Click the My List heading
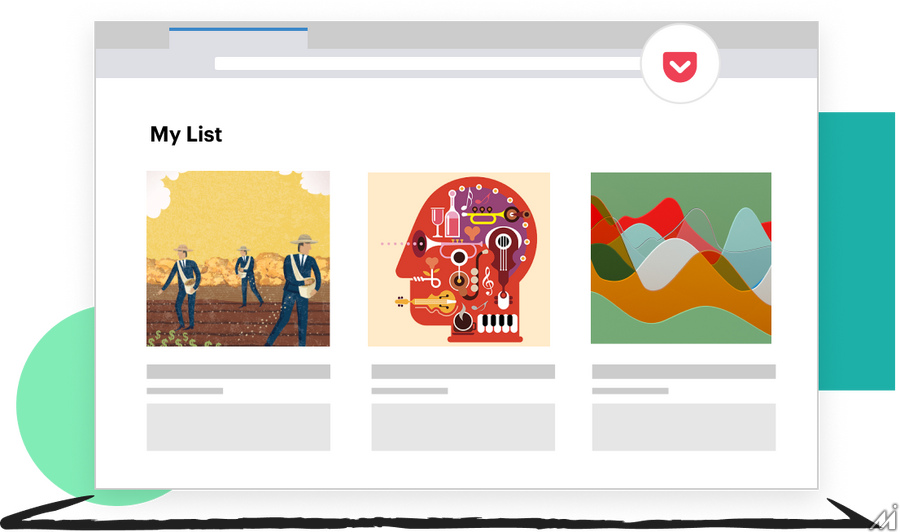Image resolution: width=900 pixels, height=532 pixels. point(186,134)
